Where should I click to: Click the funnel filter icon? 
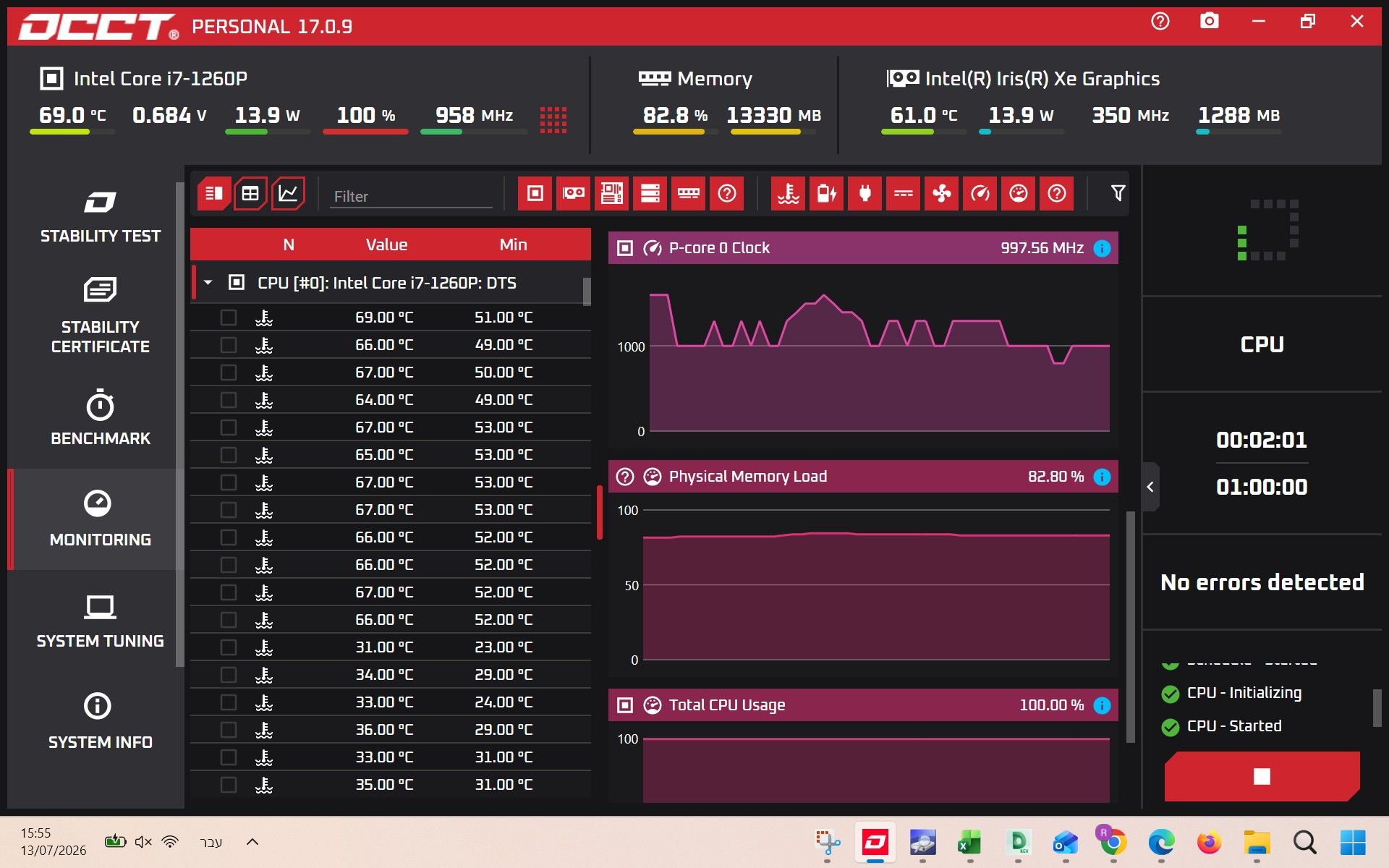1118,192
